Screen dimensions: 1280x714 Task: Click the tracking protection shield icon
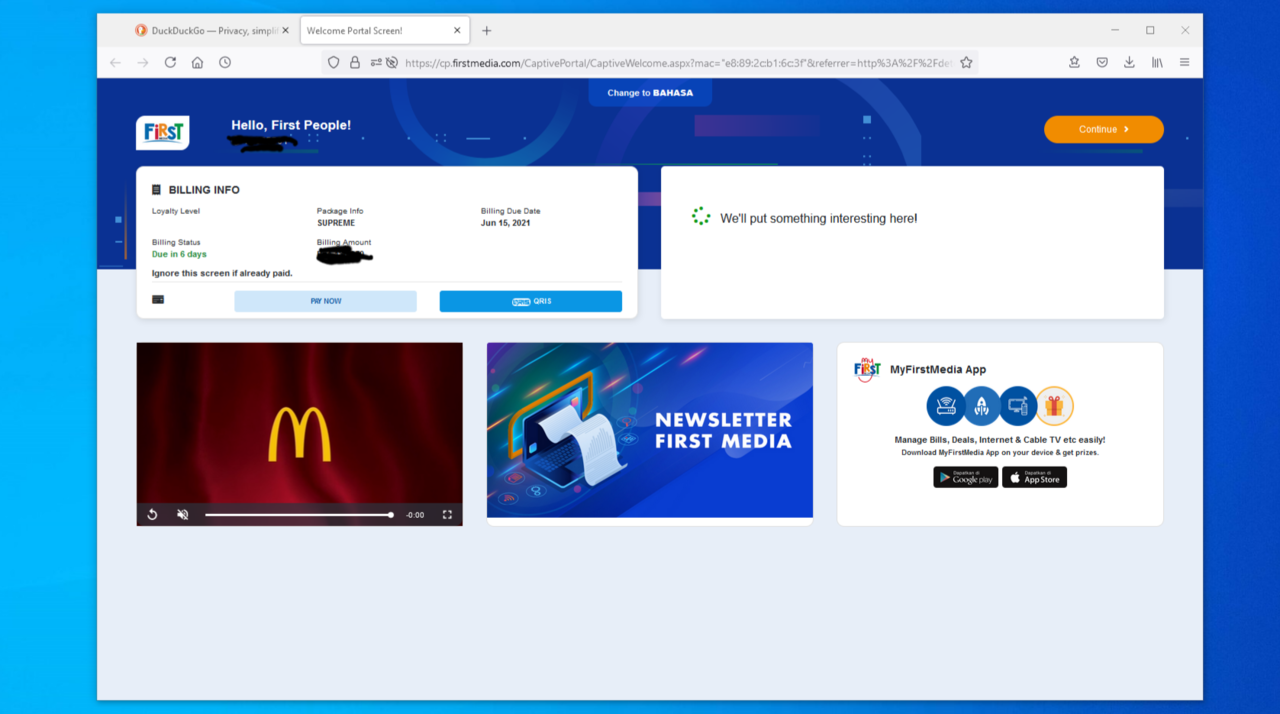point(333,62)
